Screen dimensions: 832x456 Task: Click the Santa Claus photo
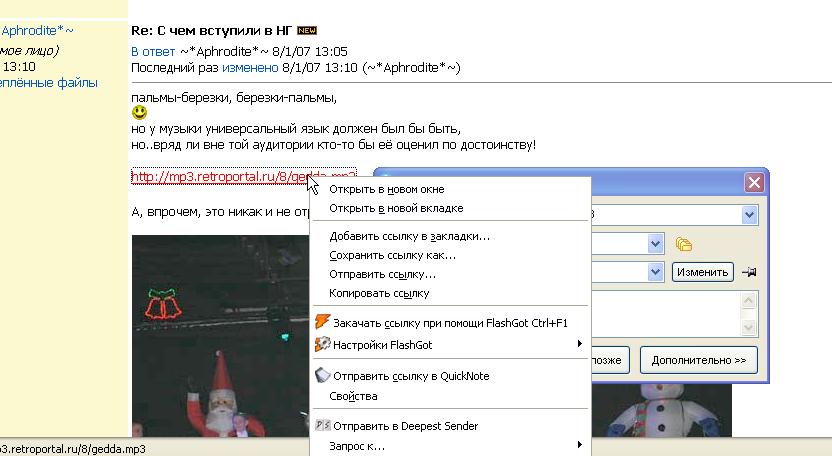point(220,336)
